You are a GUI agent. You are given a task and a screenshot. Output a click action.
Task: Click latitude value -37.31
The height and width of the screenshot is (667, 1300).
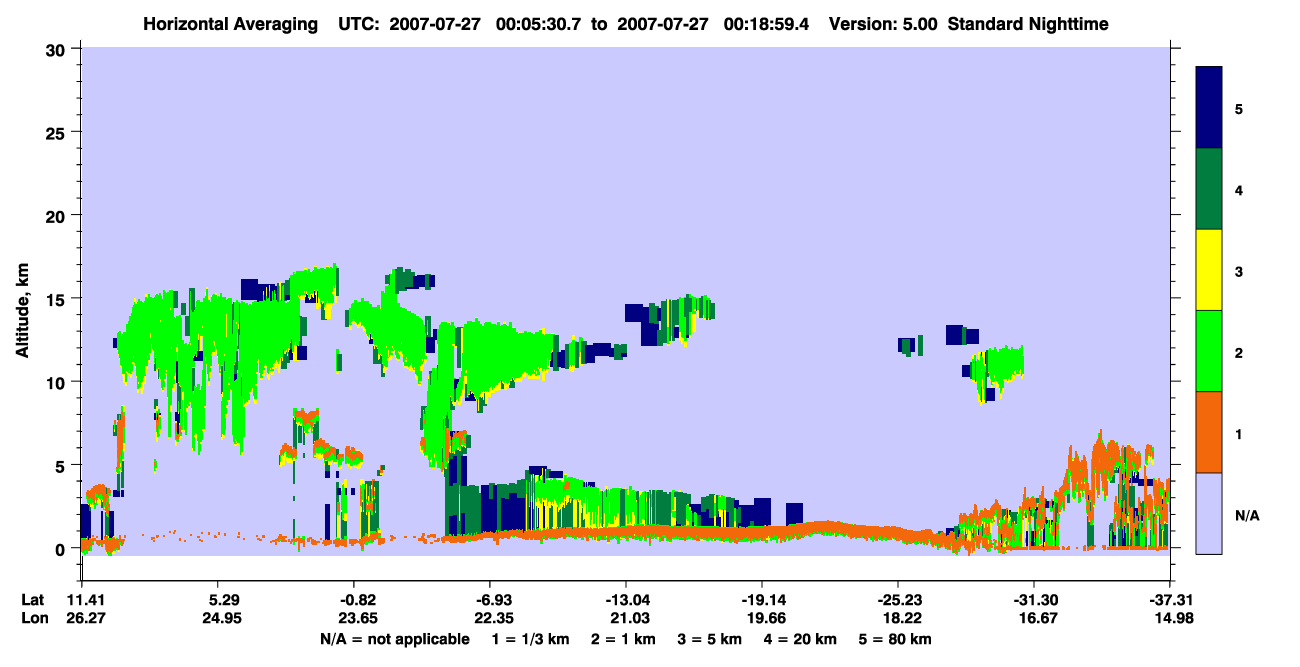click(1169, 601)
